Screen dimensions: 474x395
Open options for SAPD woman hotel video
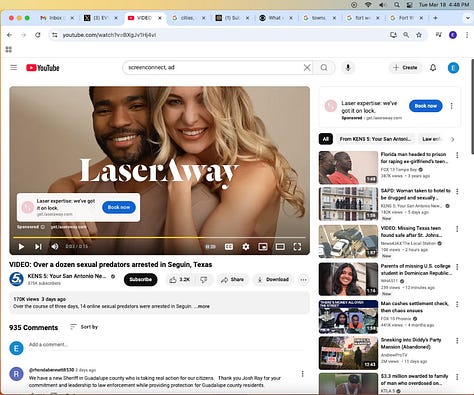[457, 191]
